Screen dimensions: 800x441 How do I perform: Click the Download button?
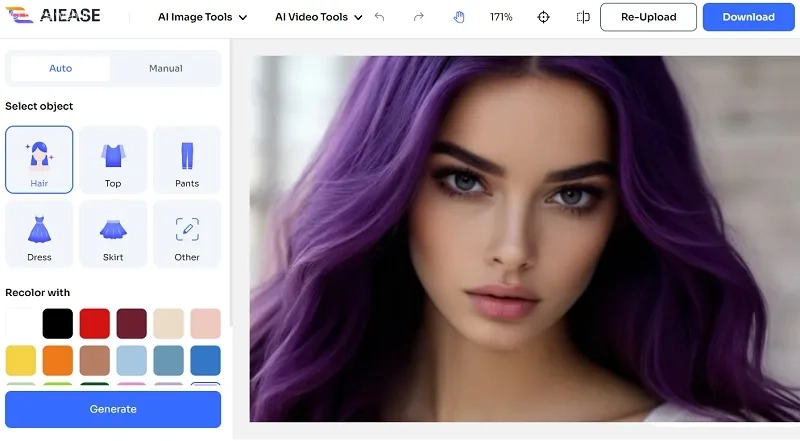pos(748,17)
